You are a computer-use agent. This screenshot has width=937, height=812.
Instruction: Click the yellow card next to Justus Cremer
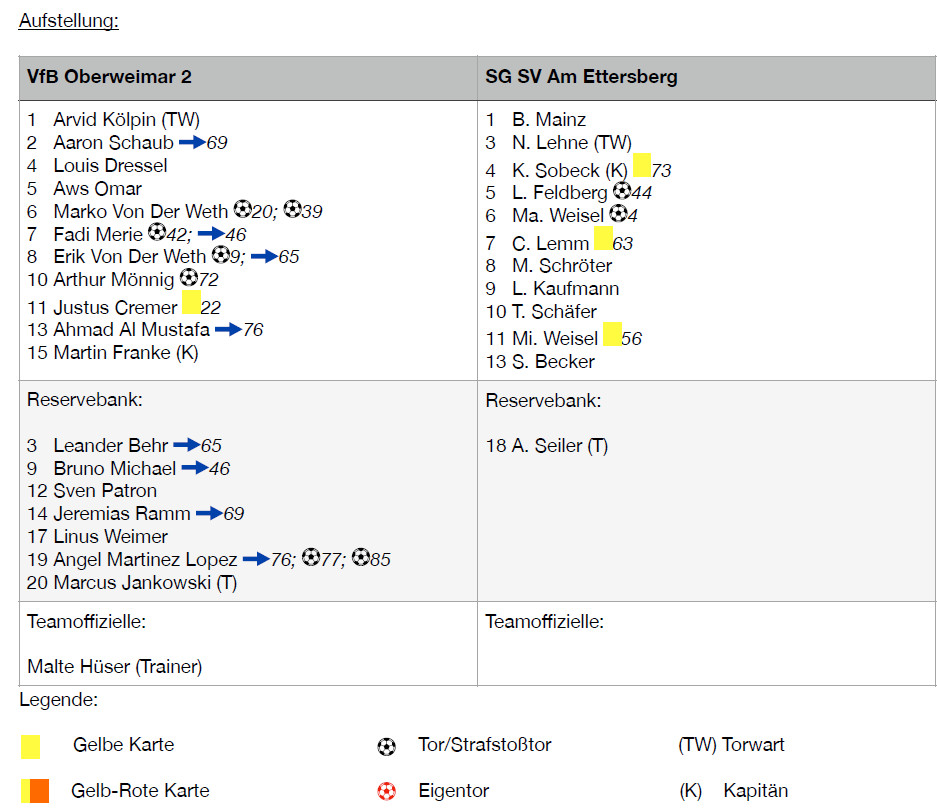pyautogui.click(x=191, y=303)
